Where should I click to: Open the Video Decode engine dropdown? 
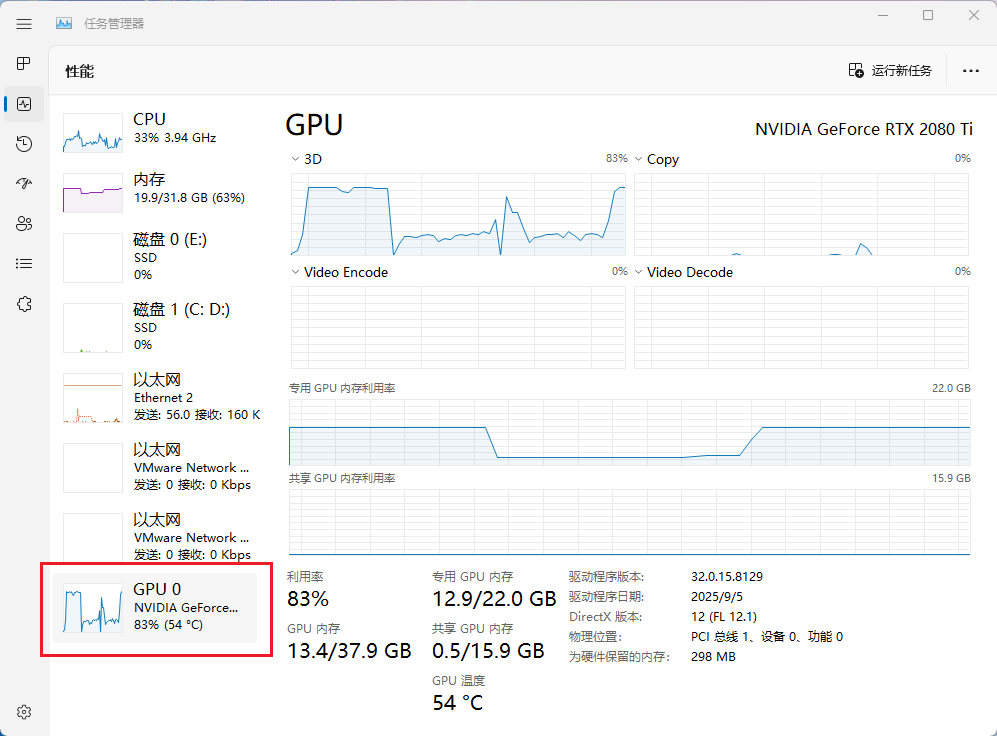click(639, 272)
